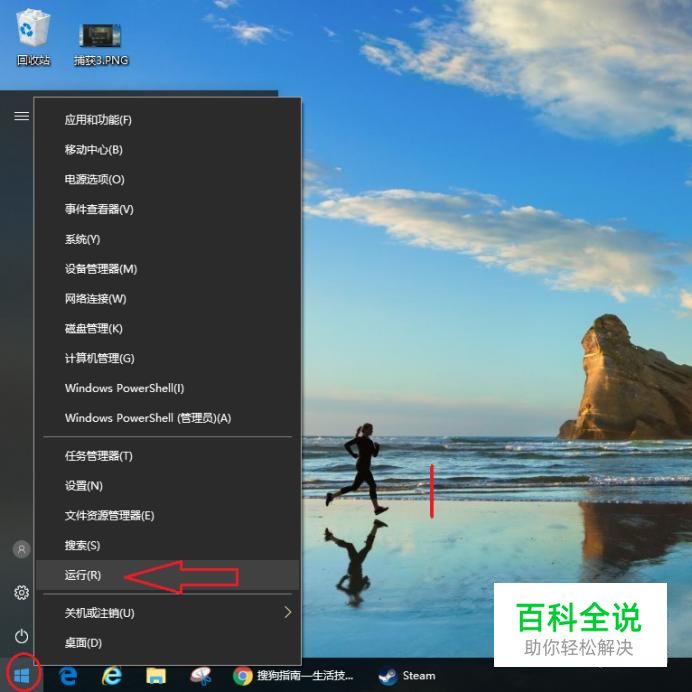692x692 pixels.
Task: Select 移动中心(B) menu entry
Action: click(168, 150)
